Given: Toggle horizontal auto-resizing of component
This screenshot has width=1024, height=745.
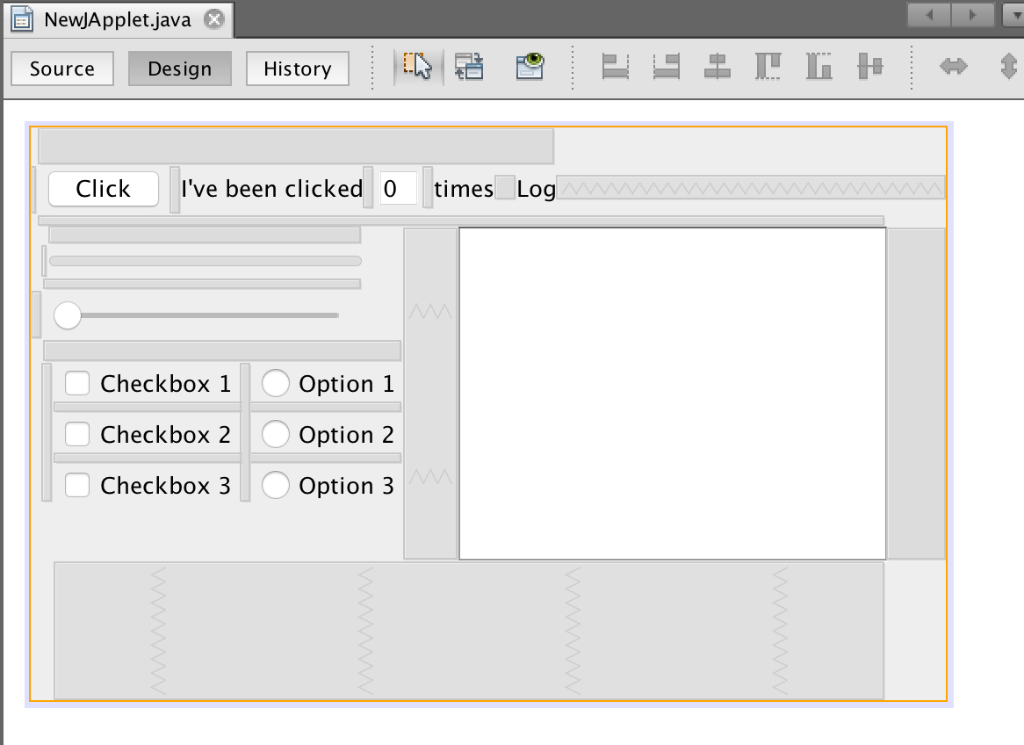Looking at the screenshot, I should pos(953,66).
